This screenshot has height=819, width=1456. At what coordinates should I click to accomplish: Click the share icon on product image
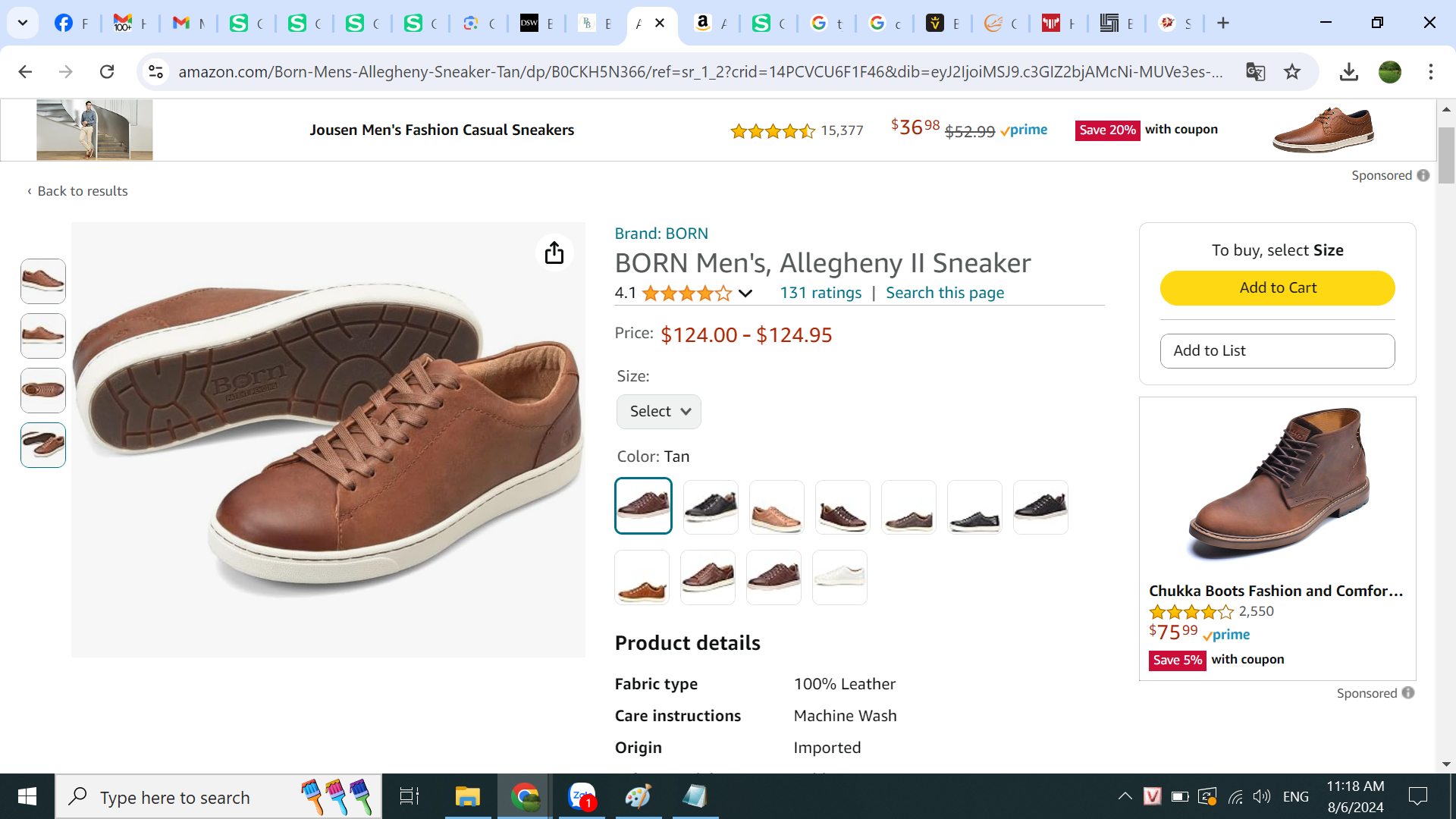554,253
